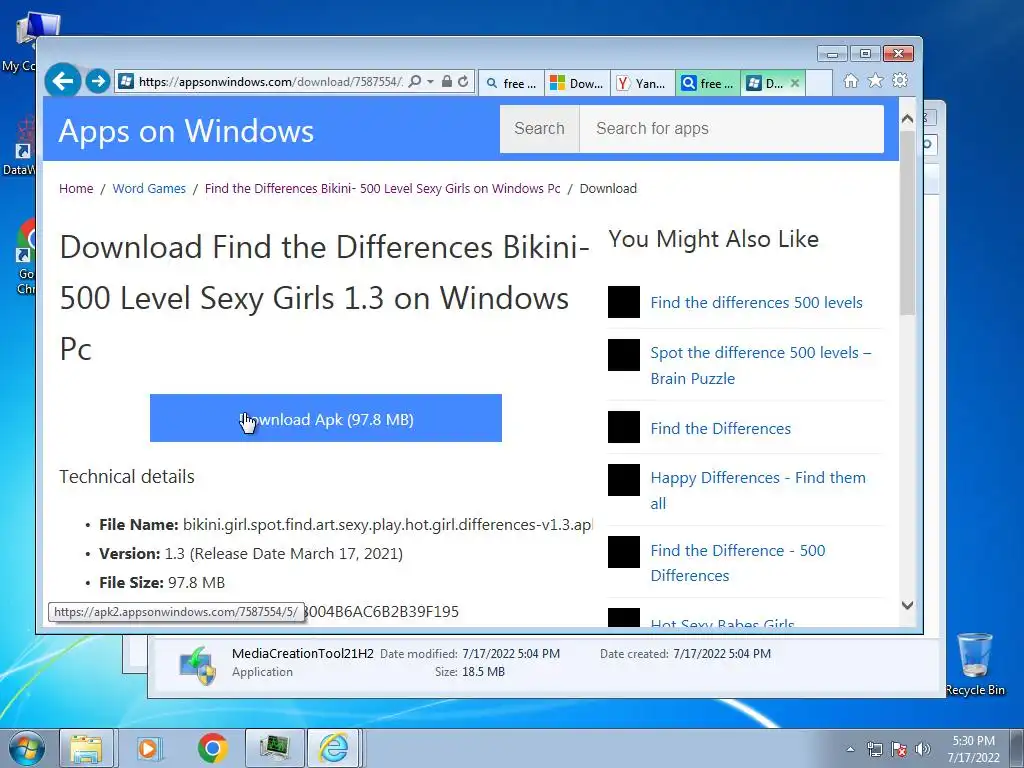The width and height of the screenshot is (1024, 768).
Task: Click the address bar URL field
Action: (x=270, y=82)
